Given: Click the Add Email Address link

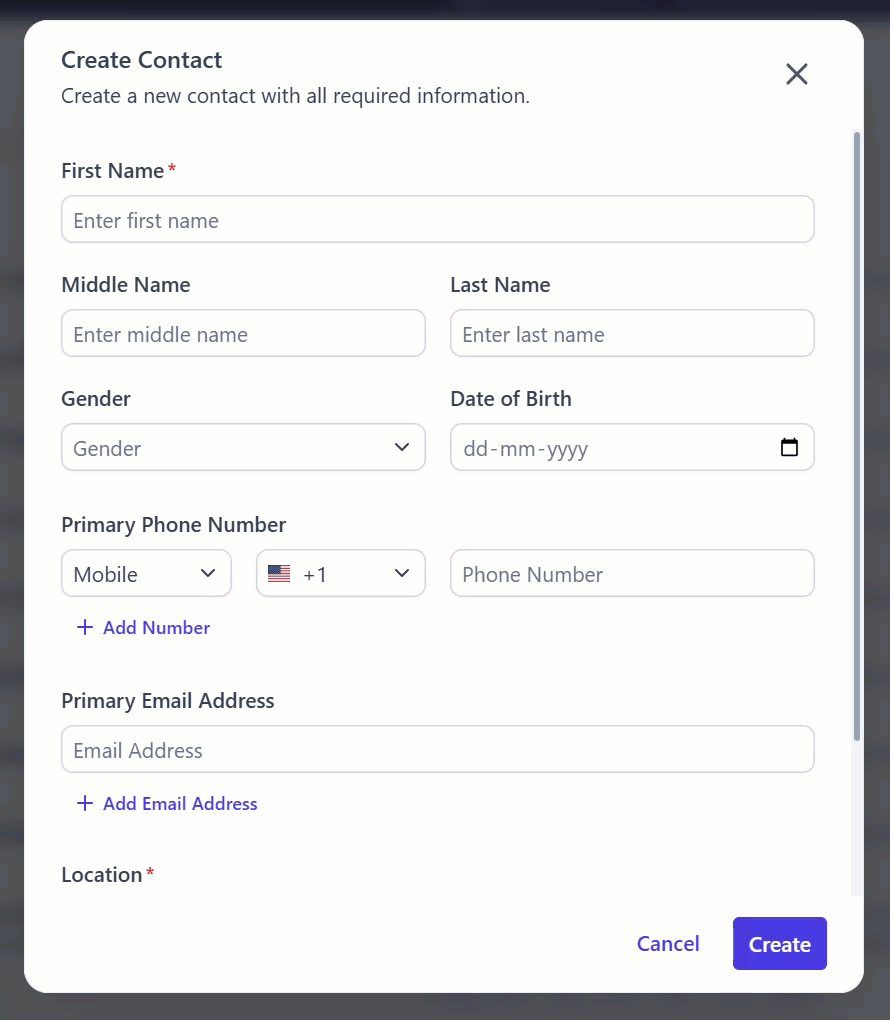Looking at the screenshot, I should pyautogui.click(x=167, y=804).
